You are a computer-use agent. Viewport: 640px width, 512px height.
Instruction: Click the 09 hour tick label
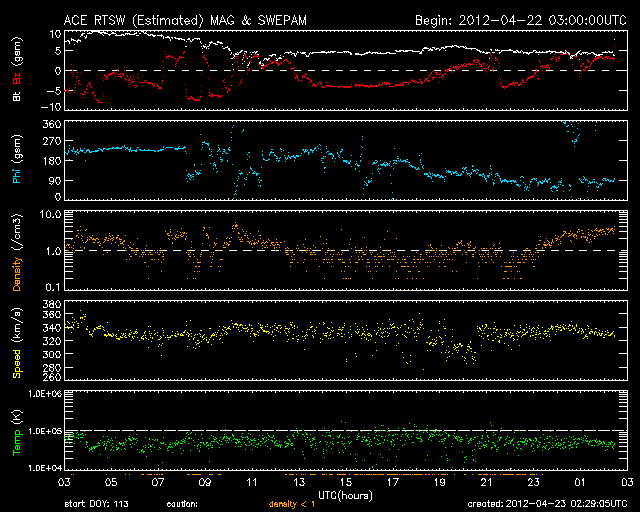coord(205,482)
